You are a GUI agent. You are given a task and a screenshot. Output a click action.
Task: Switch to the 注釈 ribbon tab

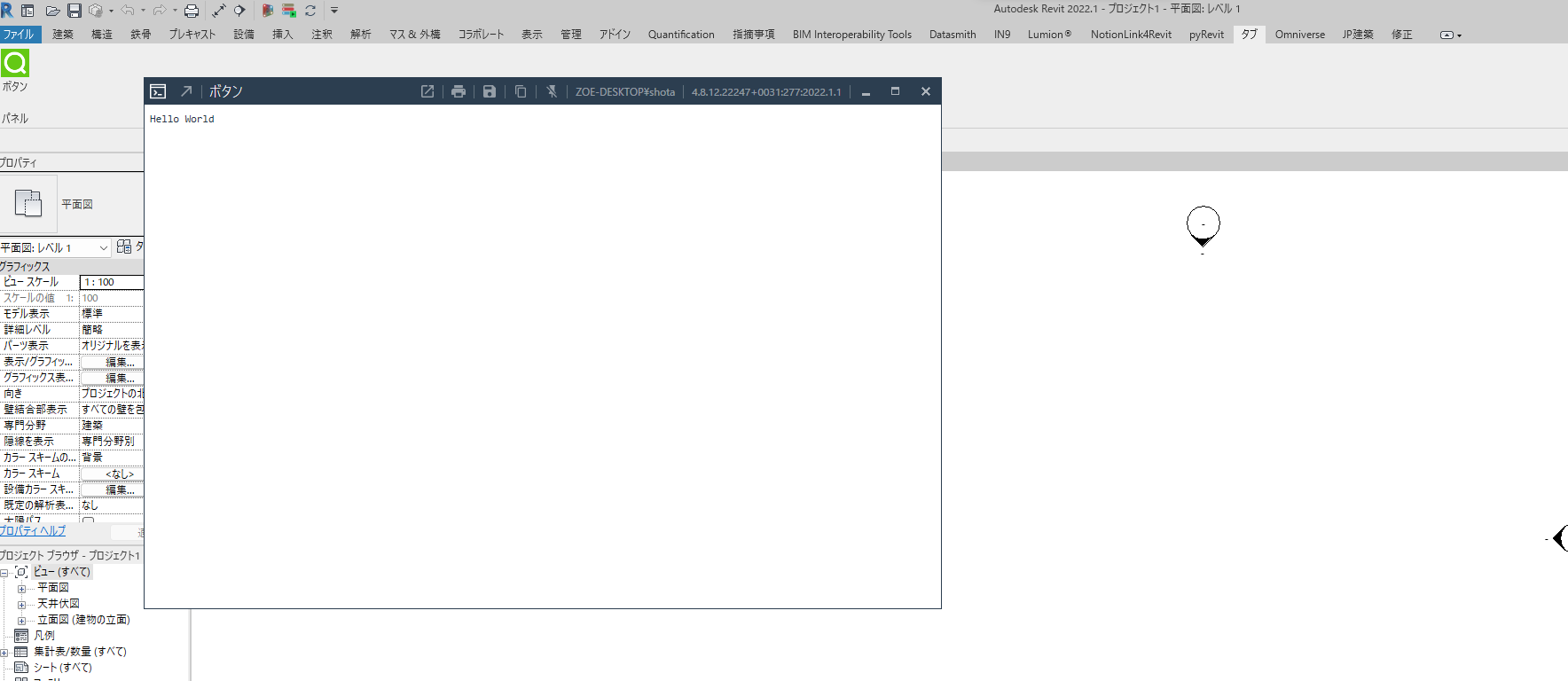322,35
